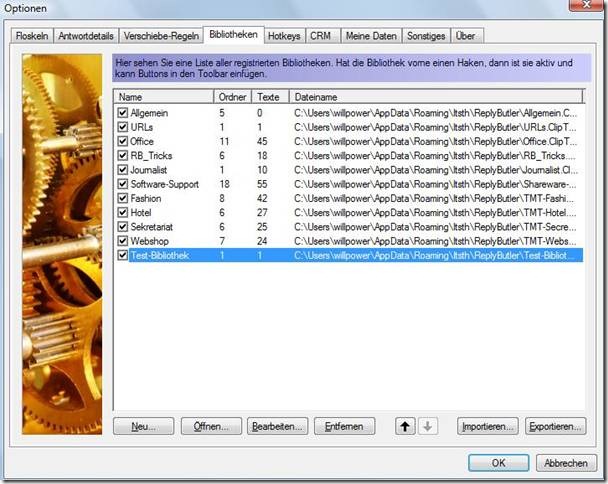Select the Webshop library name
The width and height of the screenshot is (608, 484).
(x=149, y=241)
